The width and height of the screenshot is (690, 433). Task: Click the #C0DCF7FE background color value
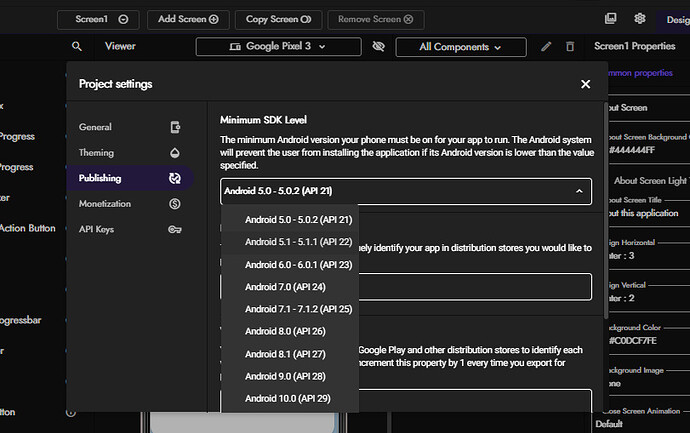[633, 341]
